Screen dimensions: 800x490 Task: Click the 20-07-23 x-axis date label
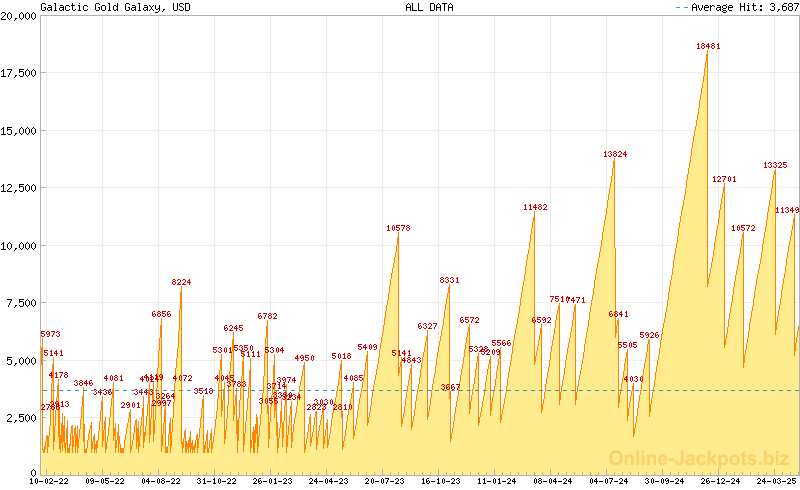(384, 481)
